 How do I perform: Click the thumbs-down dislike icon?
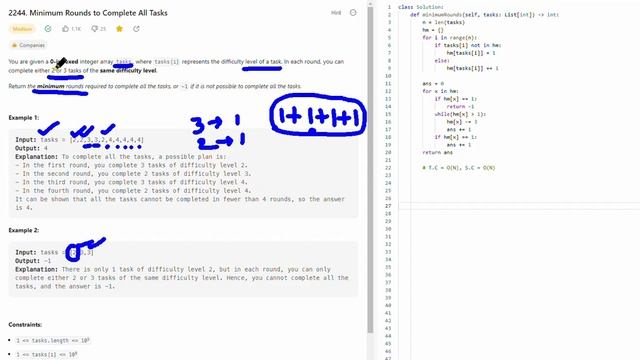pos(94,29)
